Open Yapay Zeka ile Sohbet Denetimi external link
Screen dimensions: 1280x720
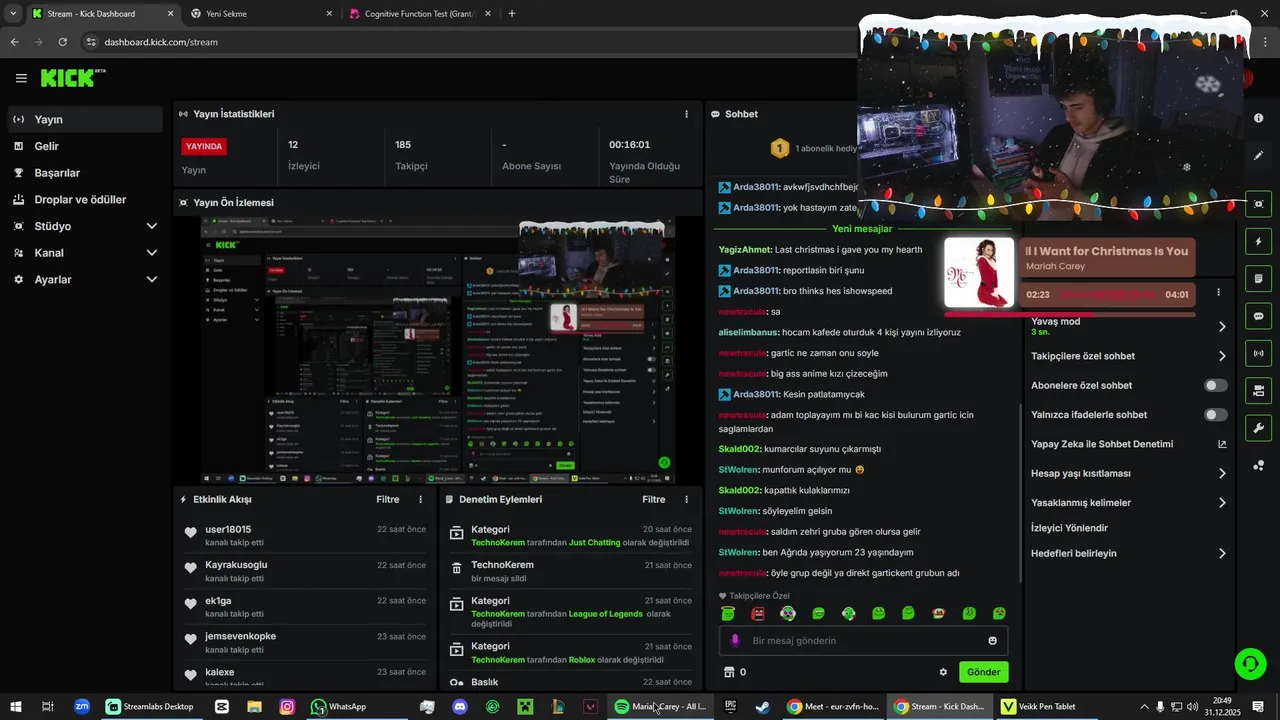[x=1222, y=444]
